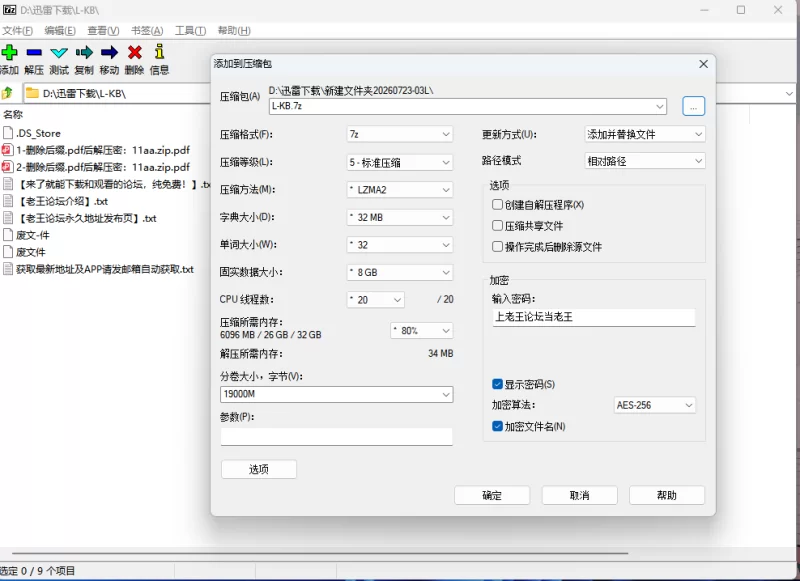Select PDF icon of 2-删除后缀 file
This screenshot has height=581, width=800.
click(7, 167)
